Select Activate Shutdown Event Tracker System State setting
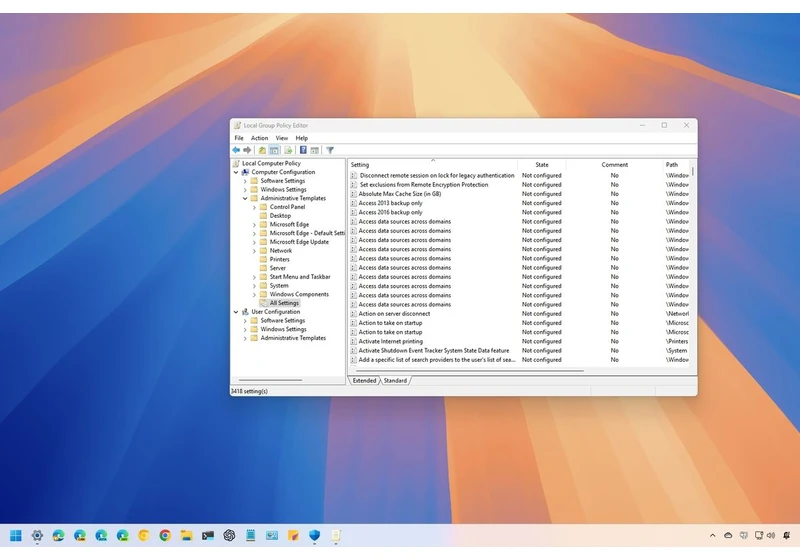The height and width of the screenshot is (560, 800). point(434,350)
